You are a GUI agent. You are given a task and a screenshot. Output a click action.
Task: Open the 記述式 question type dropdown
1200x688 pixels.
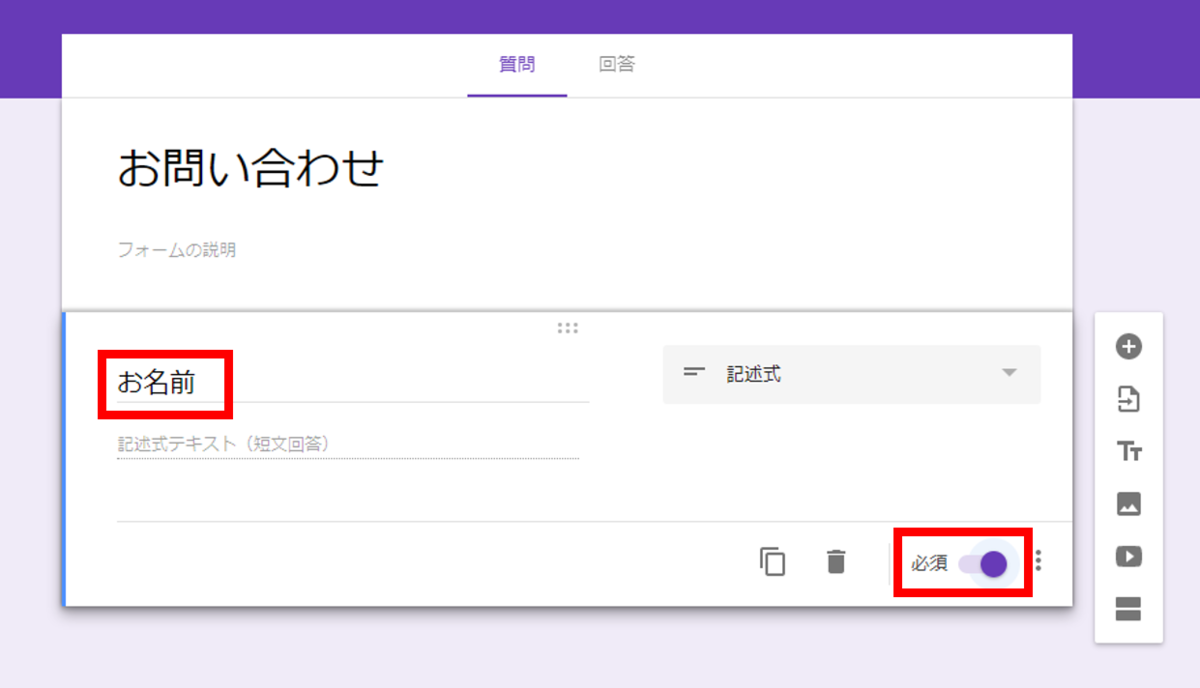pyautogui.click(x=852, y=374)
